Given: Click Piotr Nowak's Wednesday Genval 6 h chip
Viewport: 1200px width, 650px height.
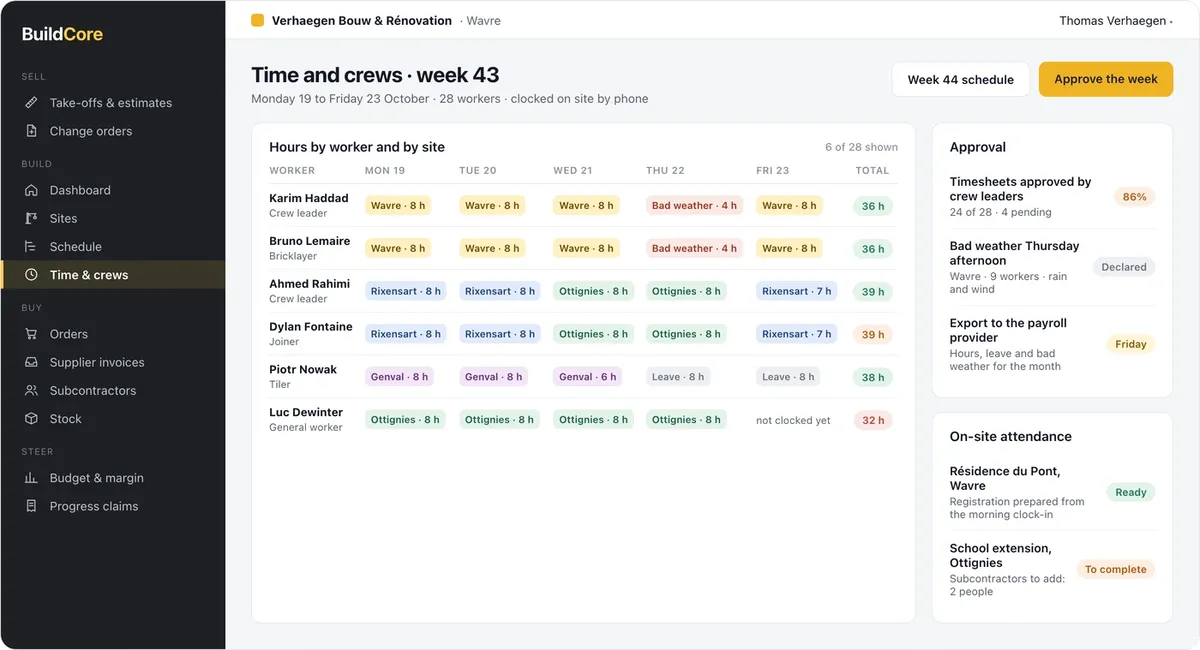Looking at the screenshot, I should tap(588, 377).
